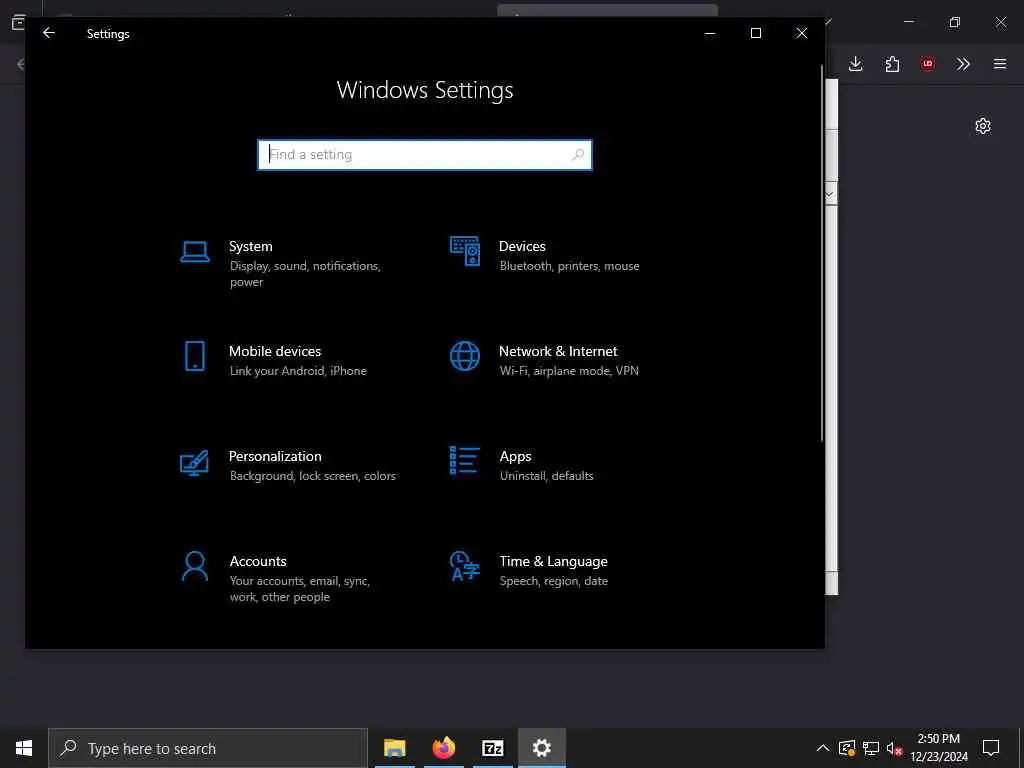The height and width of the screenshot is (768, 1024).
Task: Click the icon at top-left of Firefox window
Action: click(18, 22)
